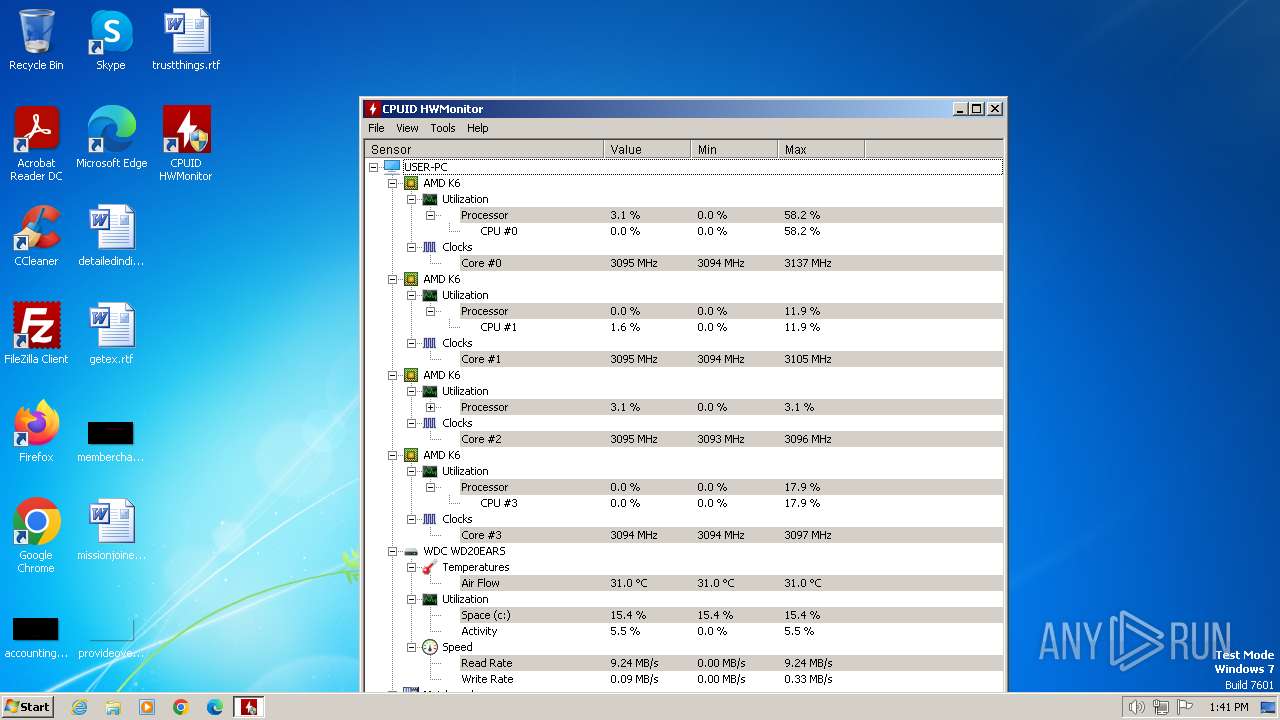Click the HWMonitor taskbar button
The height and width of the screenshot is (720, 1280).
(x=249, y=707)
